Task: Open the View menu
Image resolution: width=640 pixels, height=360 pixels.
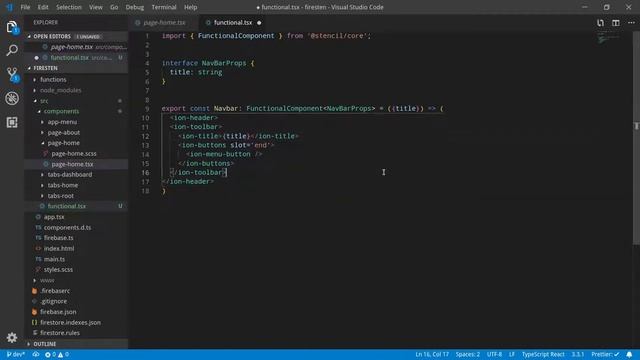Action: point(96,7)
